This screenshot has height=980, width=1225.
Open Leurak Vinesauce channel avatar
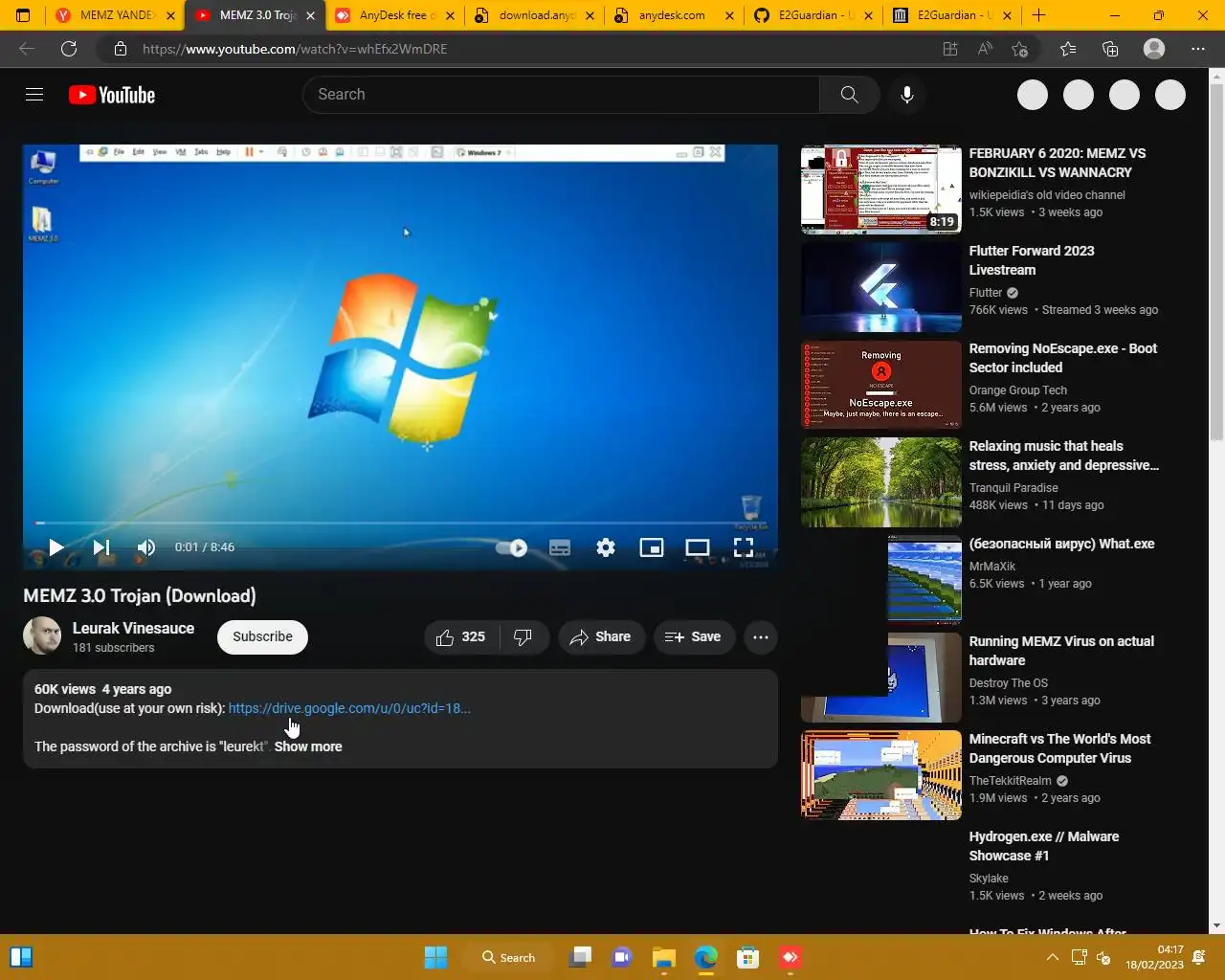[x=42, y=636]
